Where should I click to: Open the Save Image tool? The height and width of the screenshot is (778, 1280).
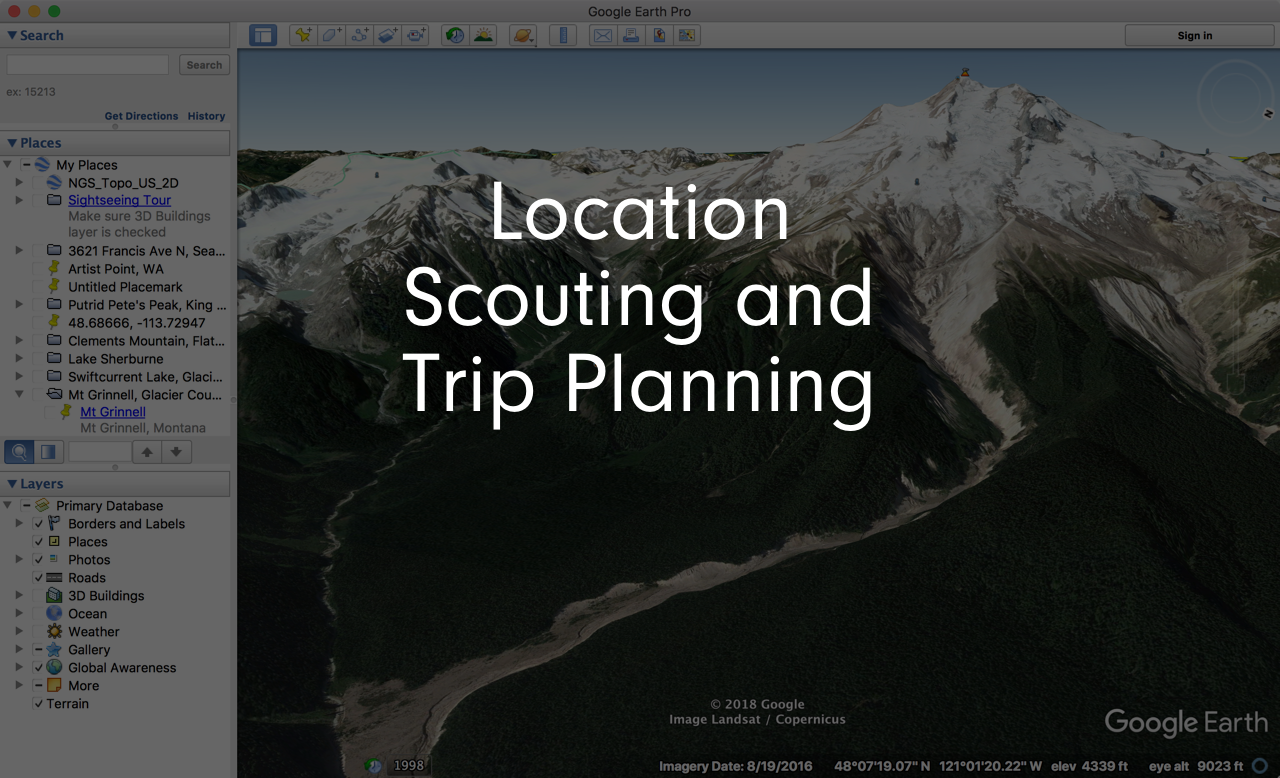[658, 35]
